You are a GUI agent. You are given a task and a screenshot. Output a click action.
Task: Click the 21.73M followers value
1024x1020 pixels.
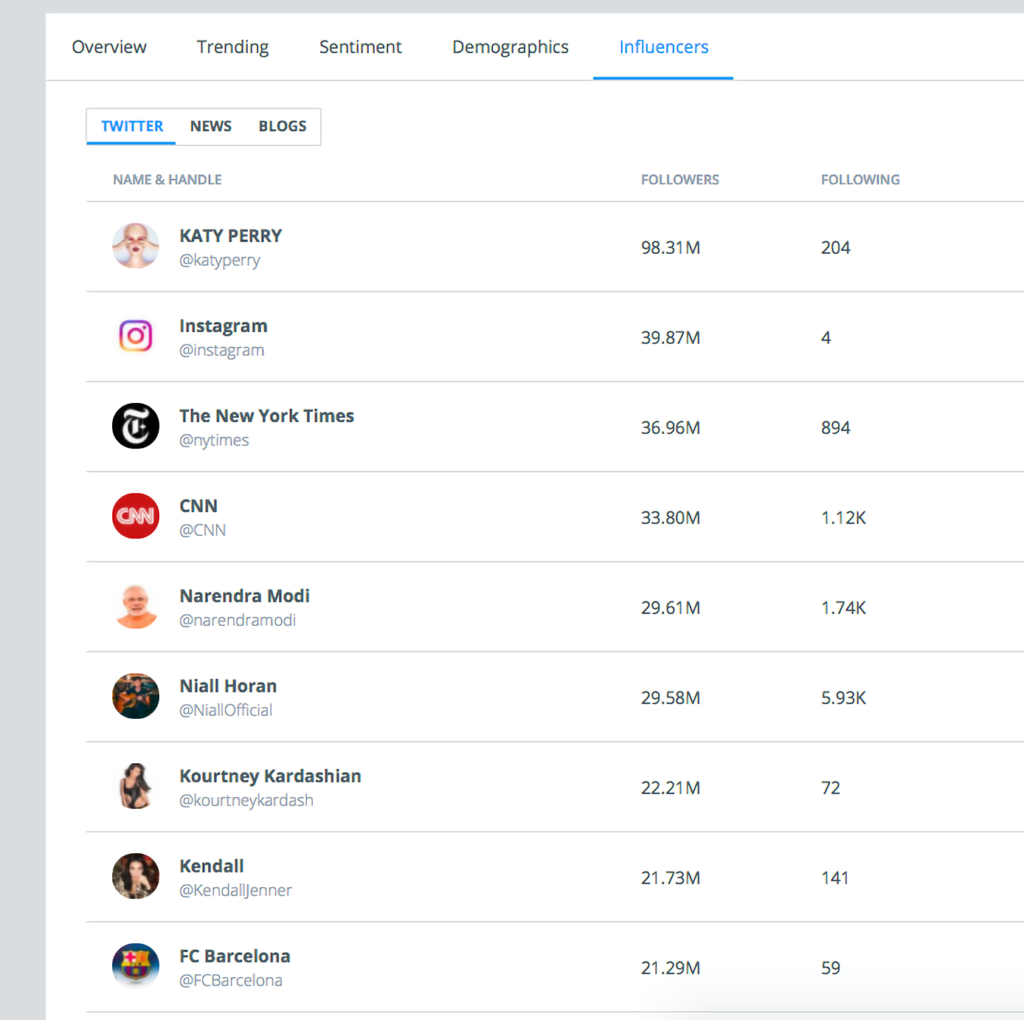[x=670, y=879]
